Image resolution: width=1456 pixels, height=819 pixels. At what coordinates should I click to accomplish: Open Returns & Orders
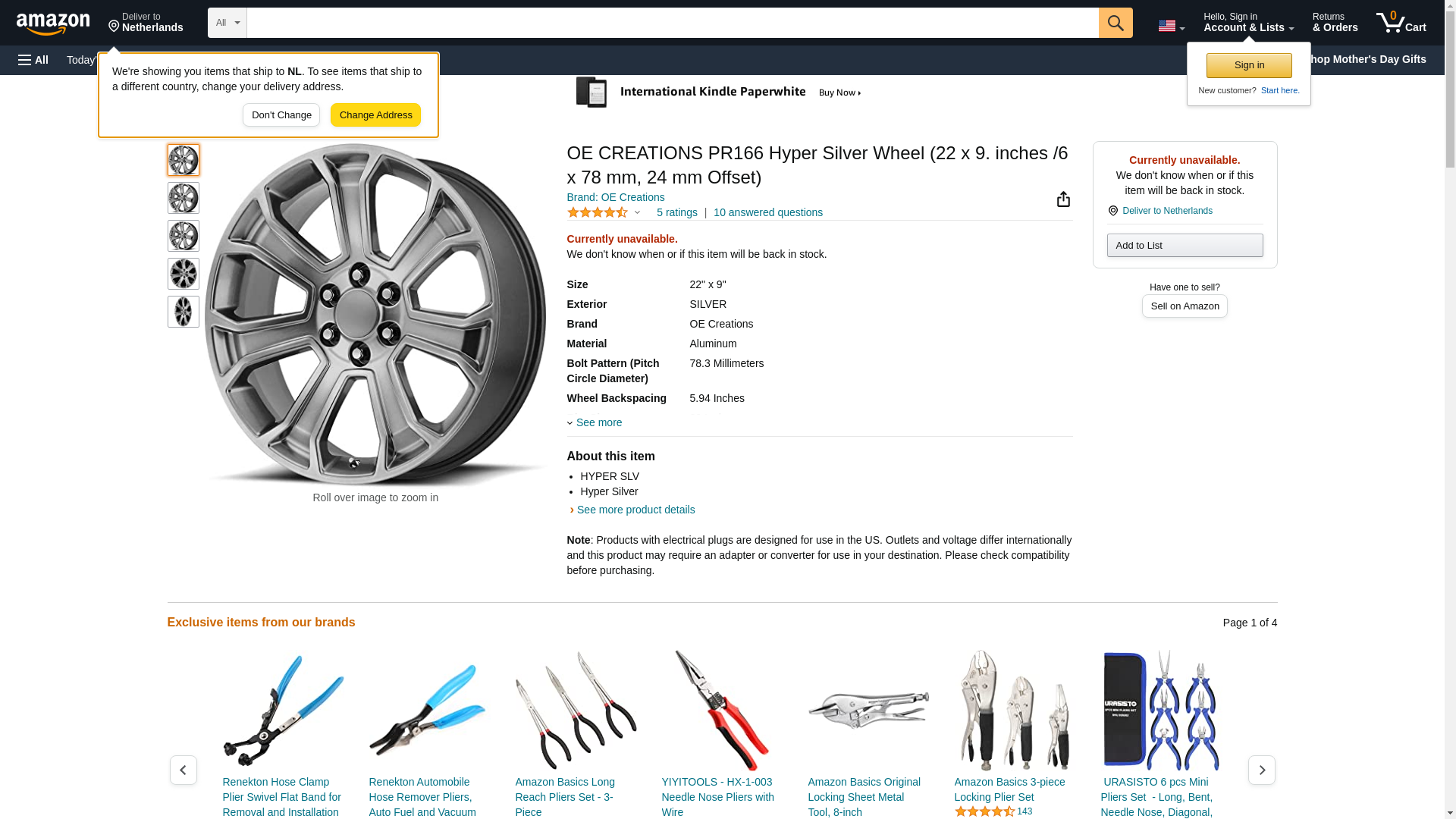1335,23
